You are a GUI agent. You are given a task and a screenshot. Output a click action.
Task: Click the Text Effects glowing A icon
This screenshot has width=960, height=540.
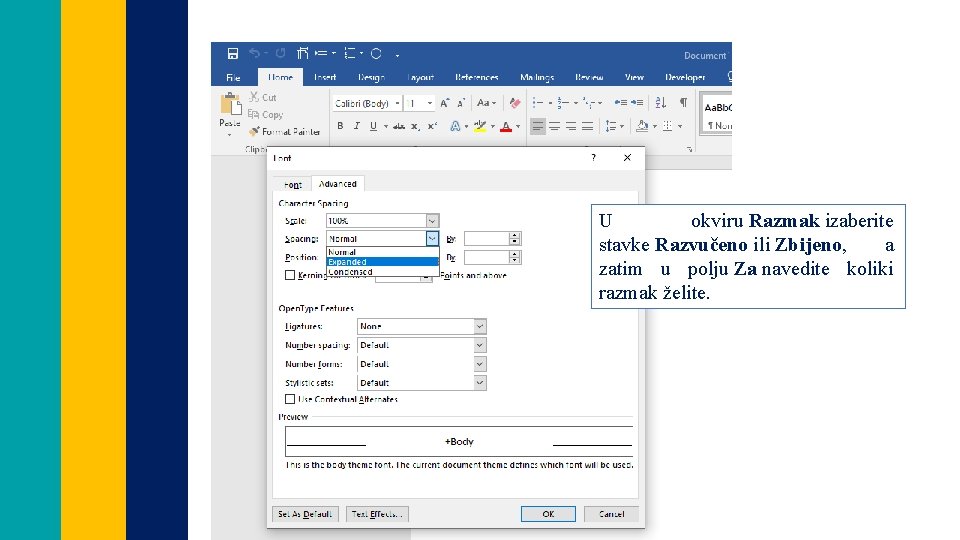455,126
